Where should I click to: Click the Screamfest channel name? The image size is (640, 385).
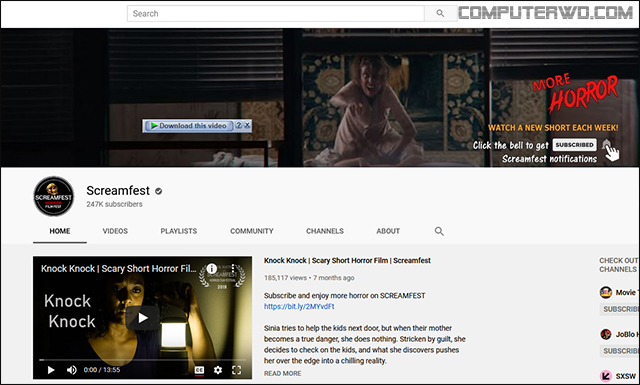[x=118, y=191]
